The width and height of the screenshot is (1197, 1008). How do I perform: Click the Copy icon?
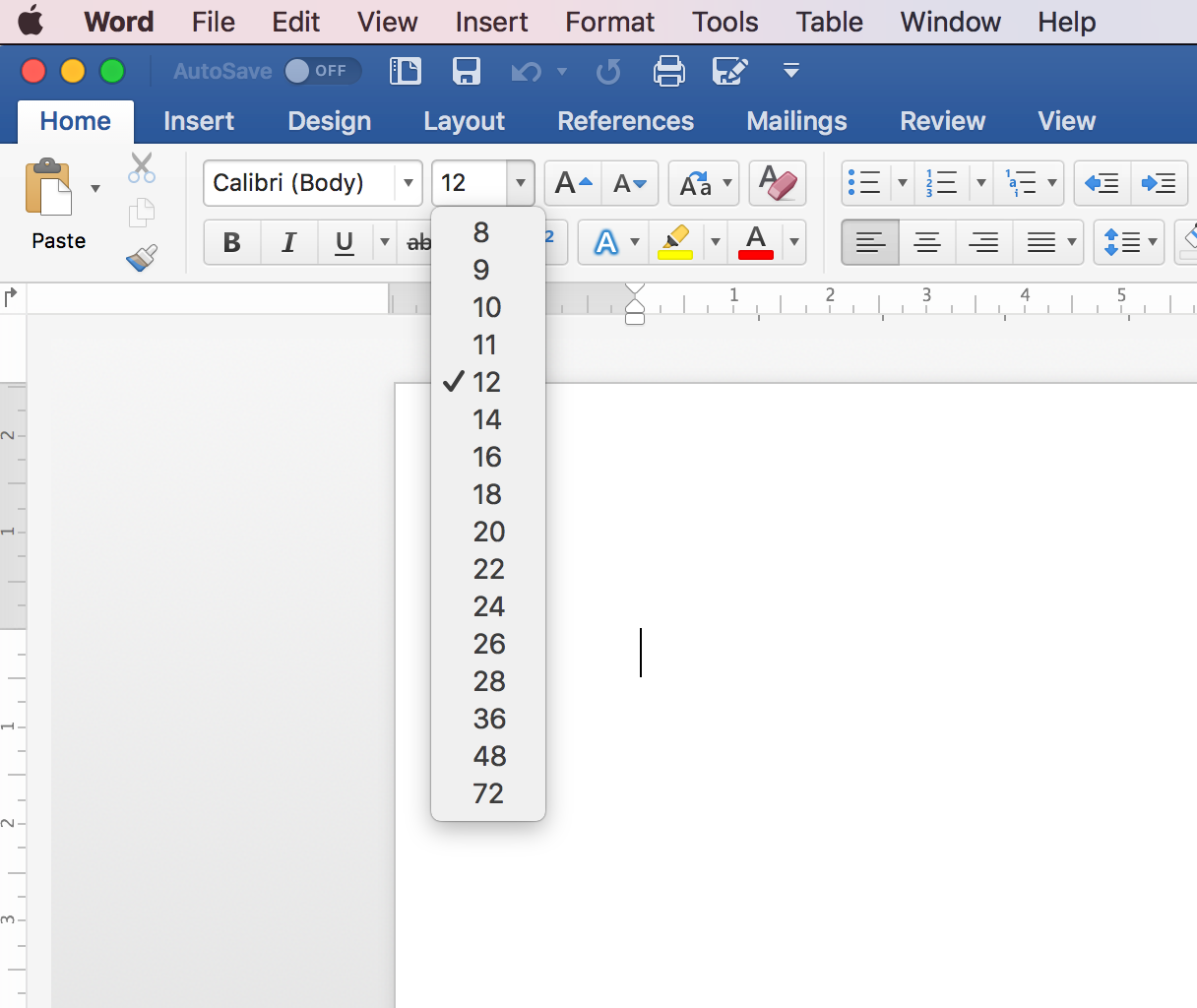click(x=142, y=213)
